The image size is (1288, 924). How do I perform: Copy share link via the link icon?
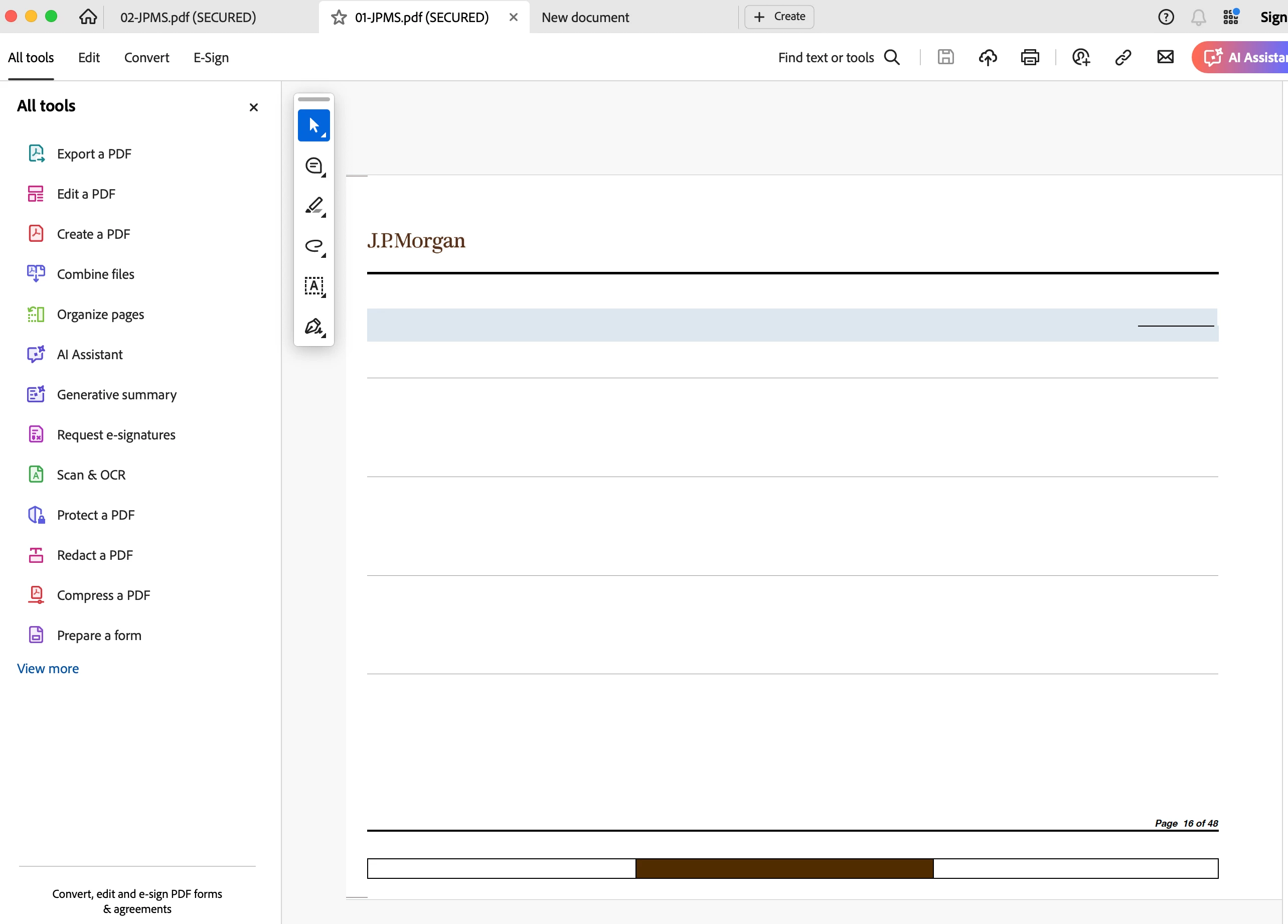click(1123, 57)
